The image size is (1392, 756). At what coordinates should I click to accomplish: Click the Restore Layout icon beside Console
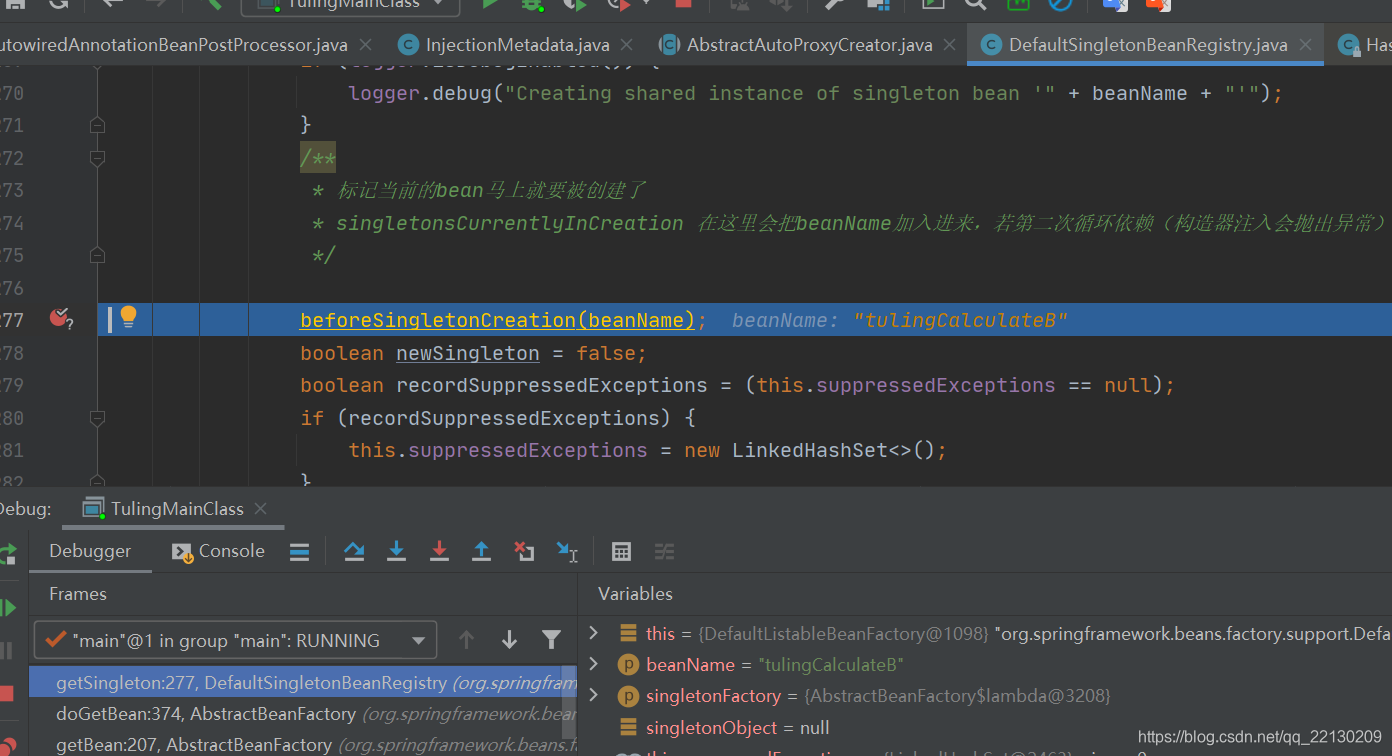[299, 551]
